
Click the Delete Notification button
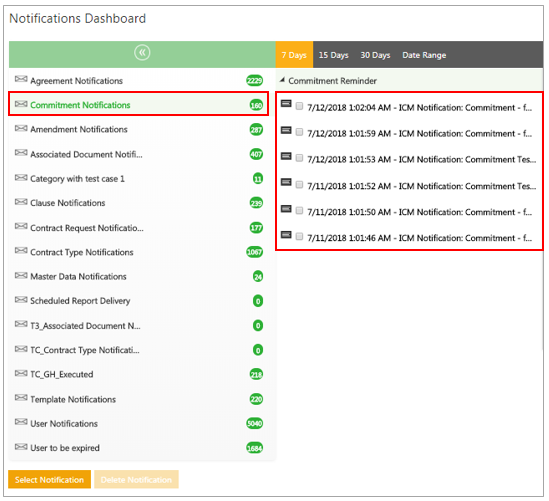[136, 480]
